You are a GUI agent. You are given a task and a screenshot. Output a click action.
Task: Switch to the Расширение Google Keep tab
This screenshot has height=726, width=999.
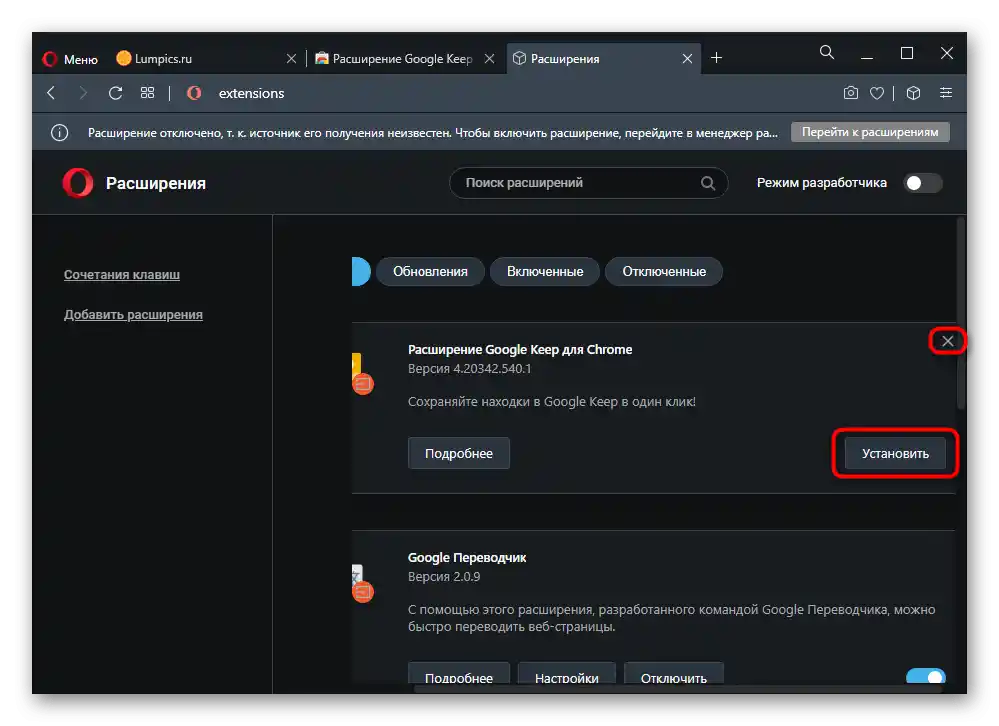click(403, 59)
